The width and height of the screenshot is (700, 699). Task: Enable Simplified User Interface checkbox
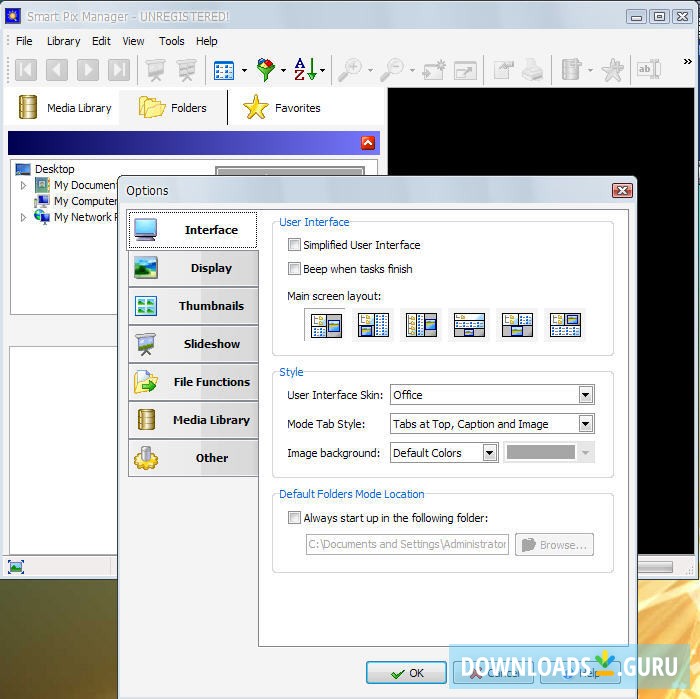tap(294, 245)
